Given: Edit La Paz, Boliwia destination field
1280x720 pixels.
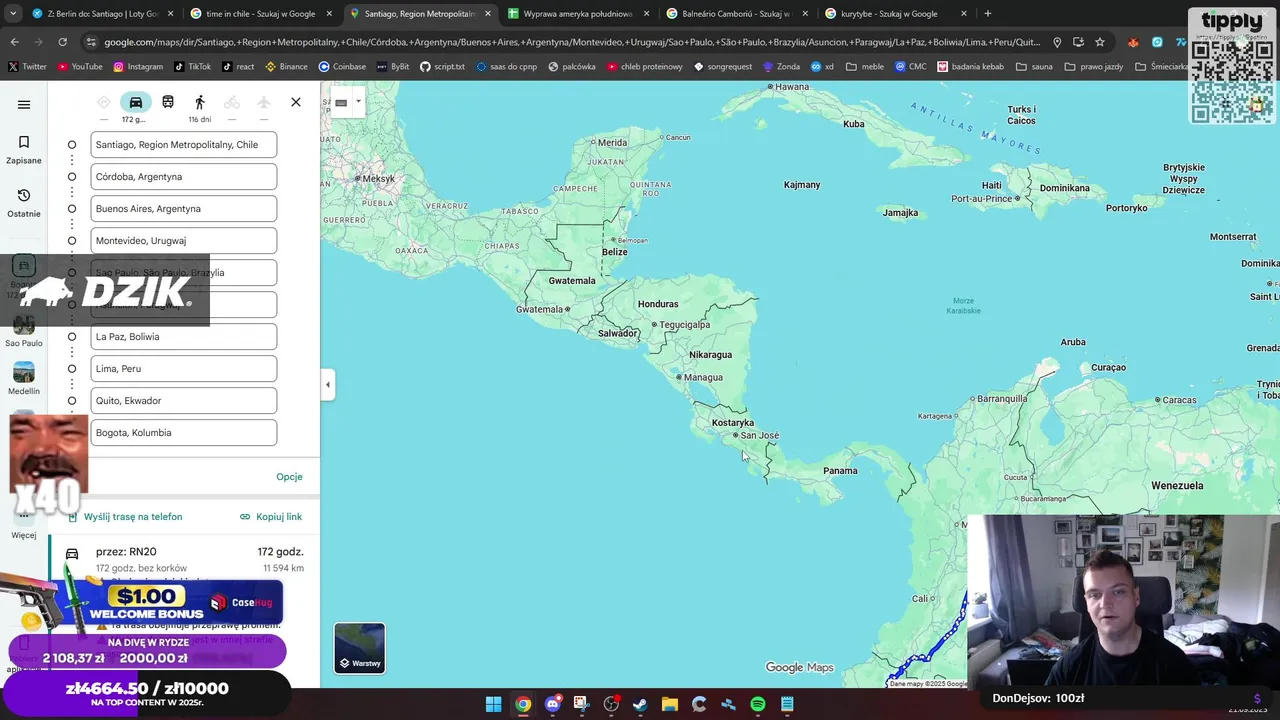Looking at the screenshot, I should pyautogui.click(x=184, y=337).
